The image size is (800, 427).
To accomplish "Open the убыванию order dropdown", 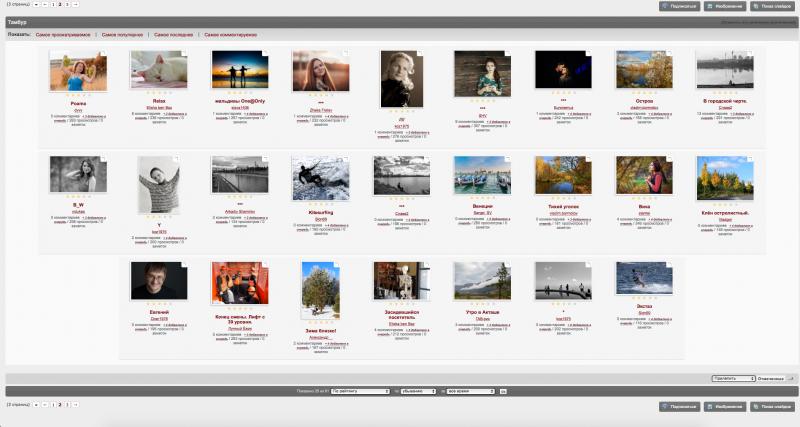I will (x=418, y=391).
